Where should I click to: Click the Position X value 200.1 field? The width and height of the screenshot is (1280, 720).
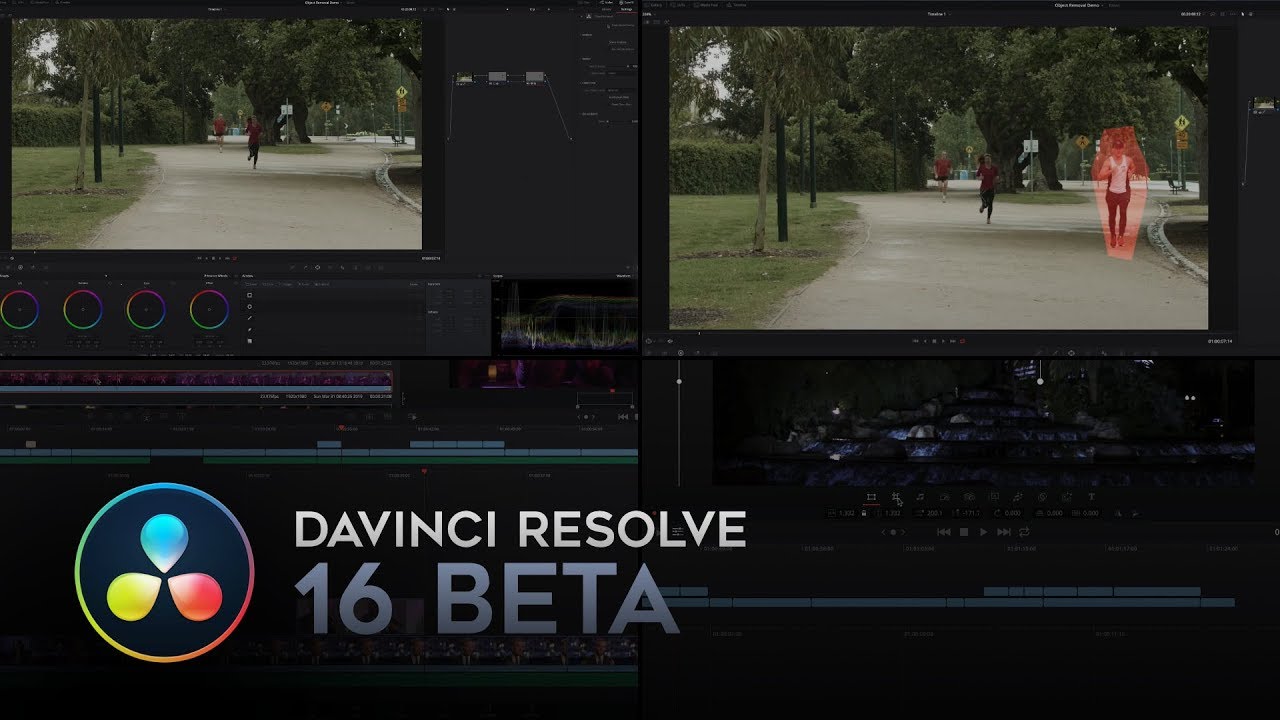click(x=934, y=513)
